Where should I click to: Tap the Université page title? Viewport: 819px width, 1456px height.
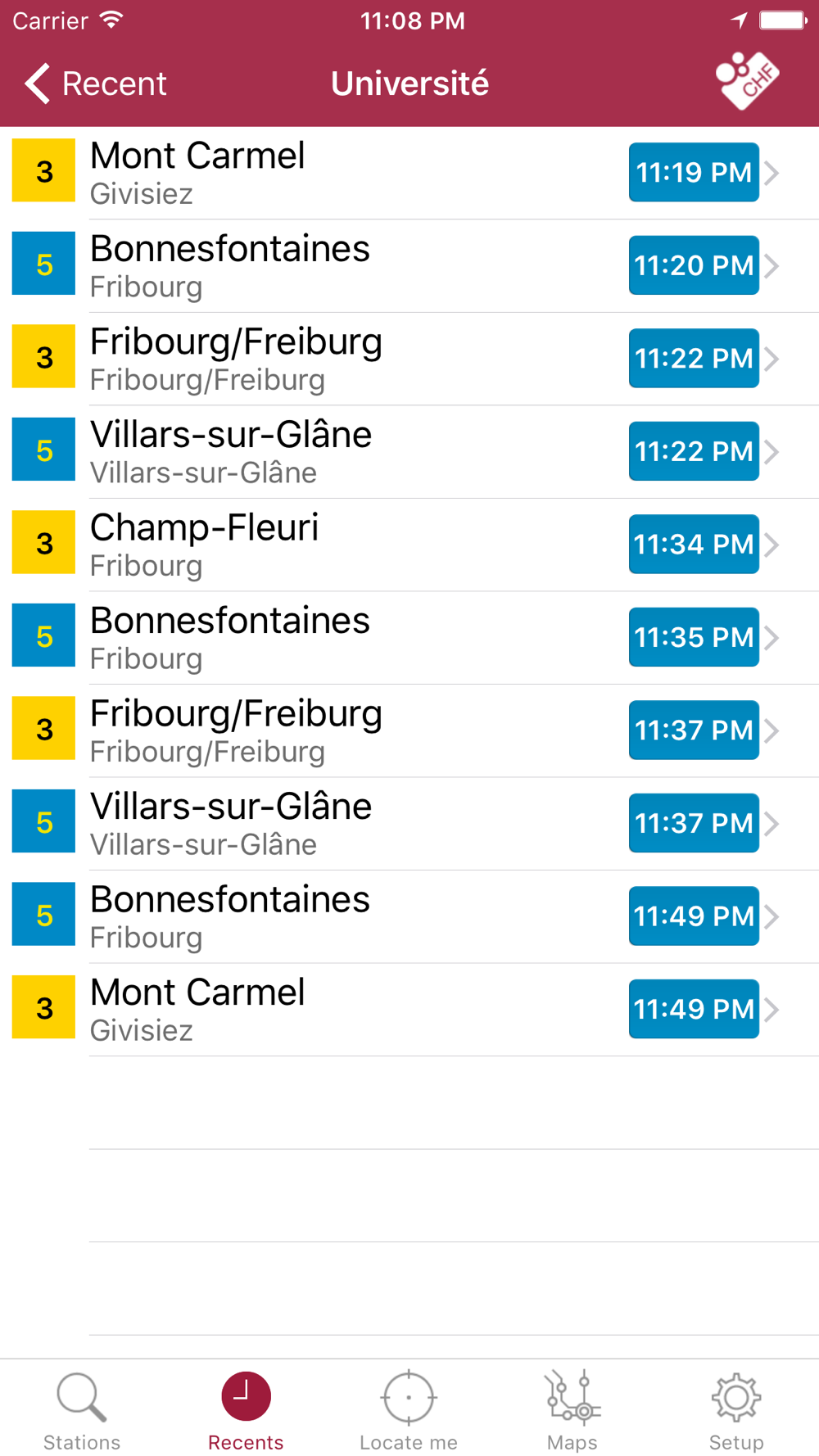coord(409,84)
